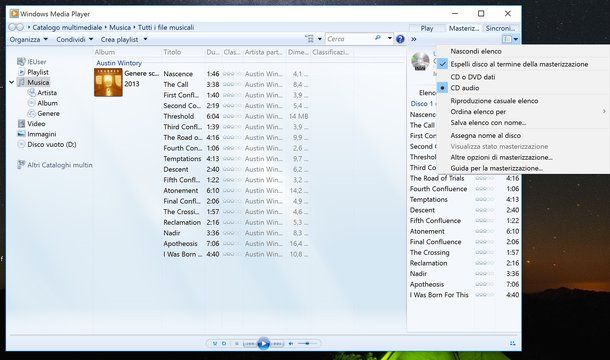Select the Threshold track in library

(179, 116)
